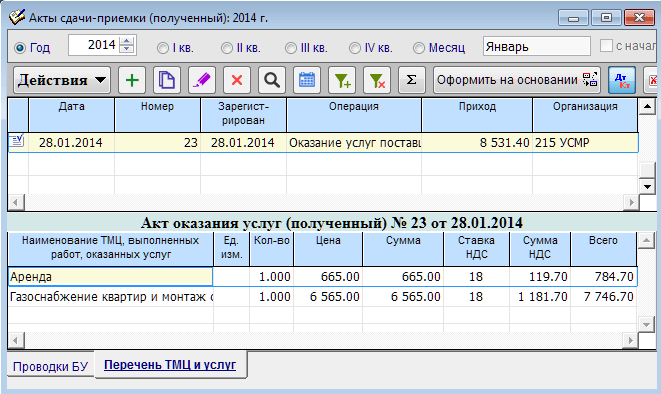Click the 7 746.70 total cell
Image resolution: width=661 pixels, height=394 pixels.
click(603, 297)
